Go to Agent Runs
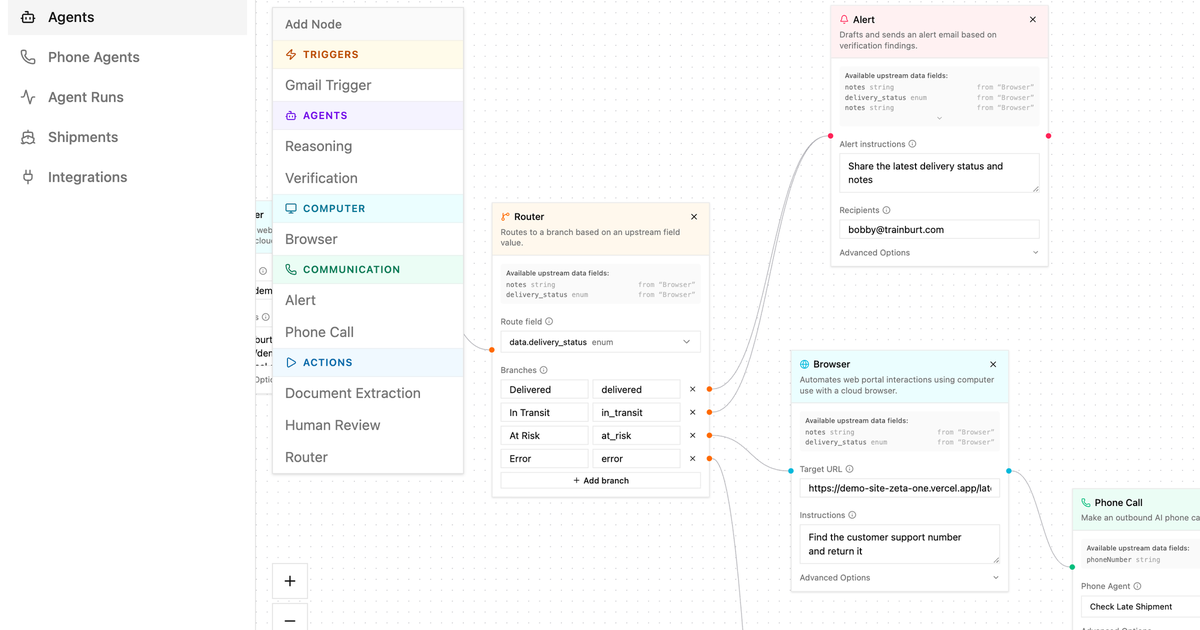This screenshot has height=630, width=1200. click(127, 97)
